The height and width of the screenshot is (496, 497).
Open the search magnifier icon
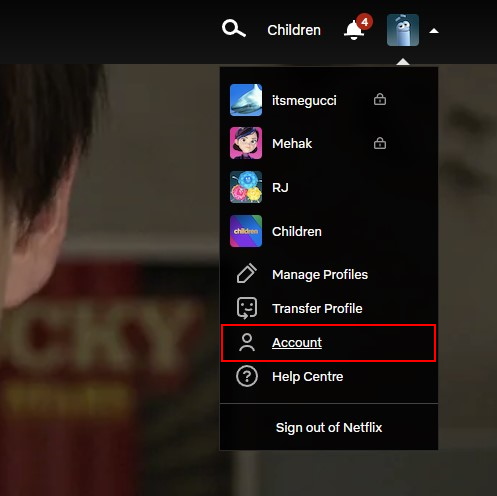(x=234, y=29)
